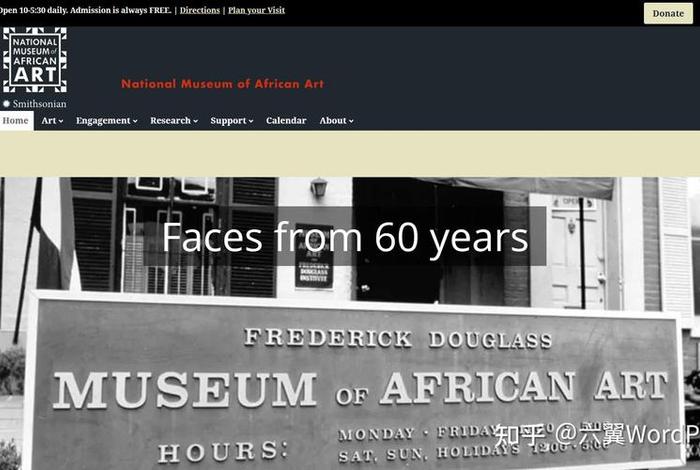Click the Admission is always FREE text
Screen dimensions: 700x470
click(121, 10)
